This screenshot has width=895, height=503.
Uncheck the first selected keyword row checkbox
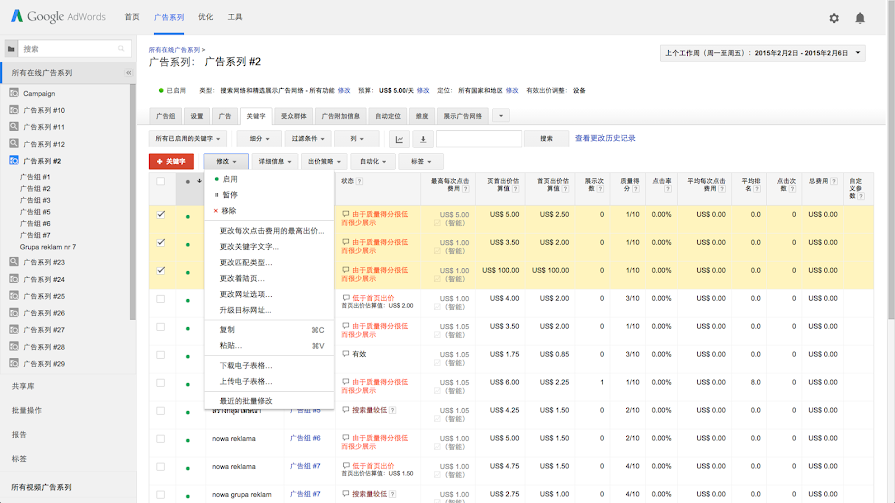pos(161,214)
